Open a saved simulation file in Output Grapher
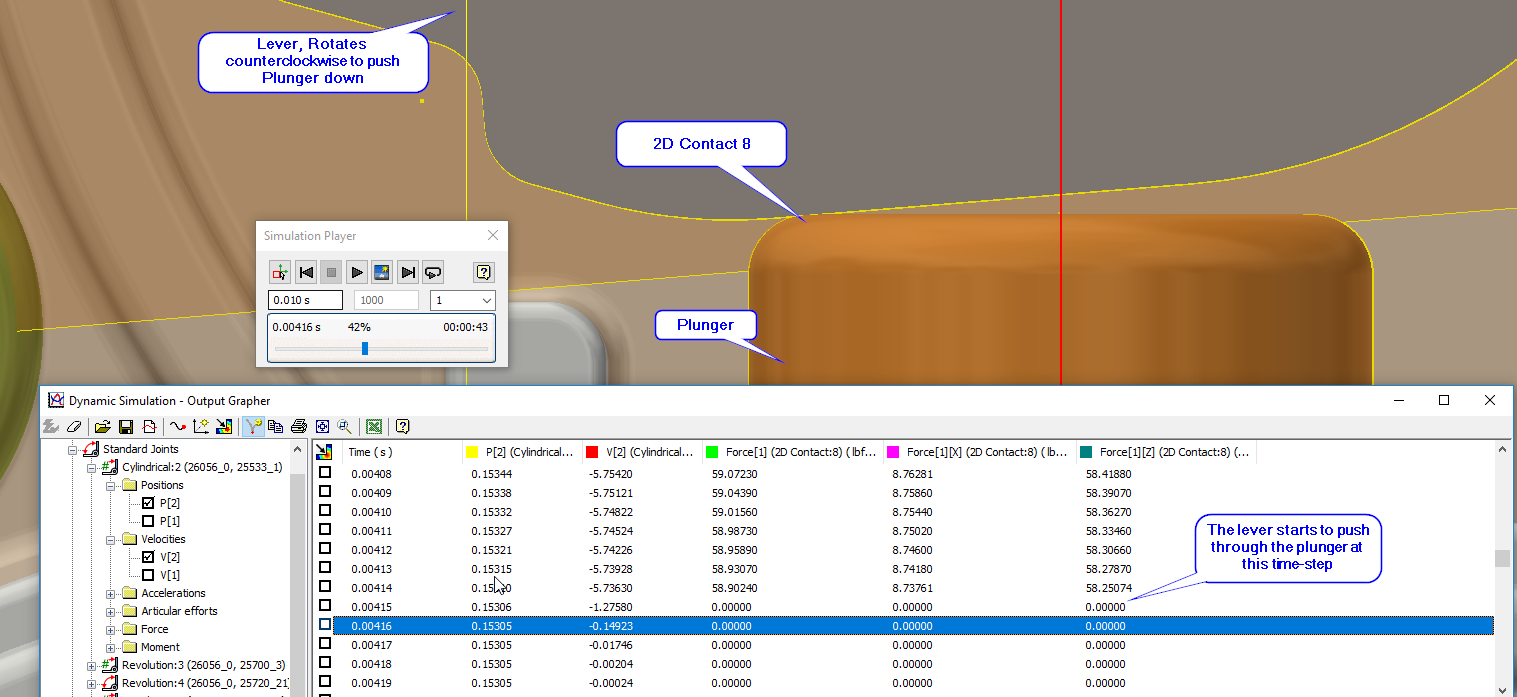Viewport: 1517px width, 697px height. coord(101,426)
